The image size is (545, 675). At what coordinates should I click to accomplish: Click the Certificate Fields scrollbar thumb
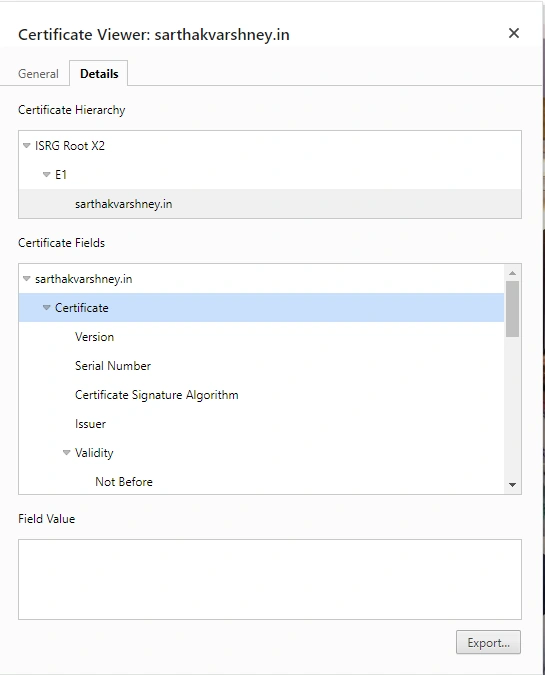coord(512,309)
